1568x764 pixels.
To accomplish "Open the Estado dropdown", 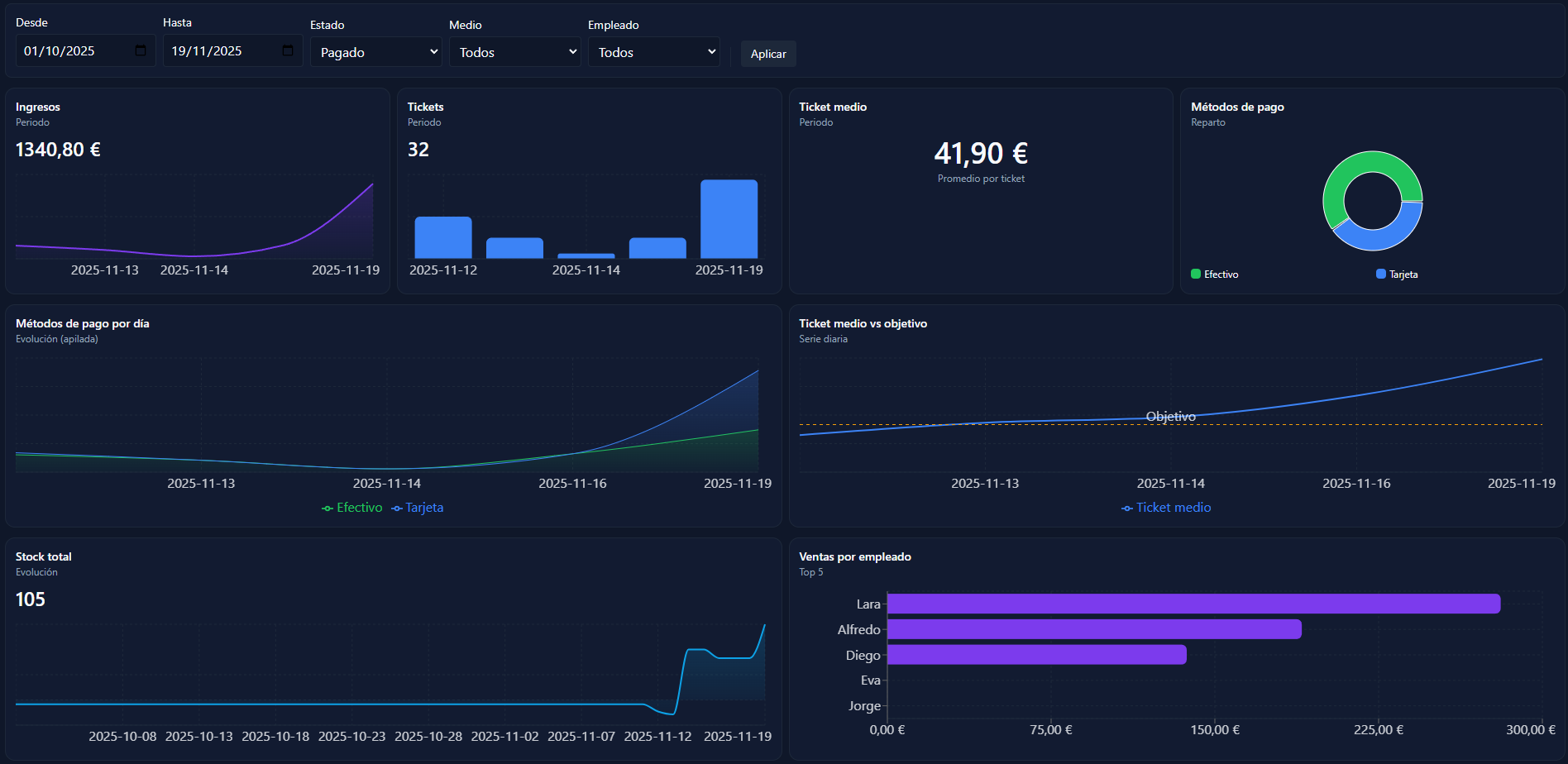I will (376, 51).
